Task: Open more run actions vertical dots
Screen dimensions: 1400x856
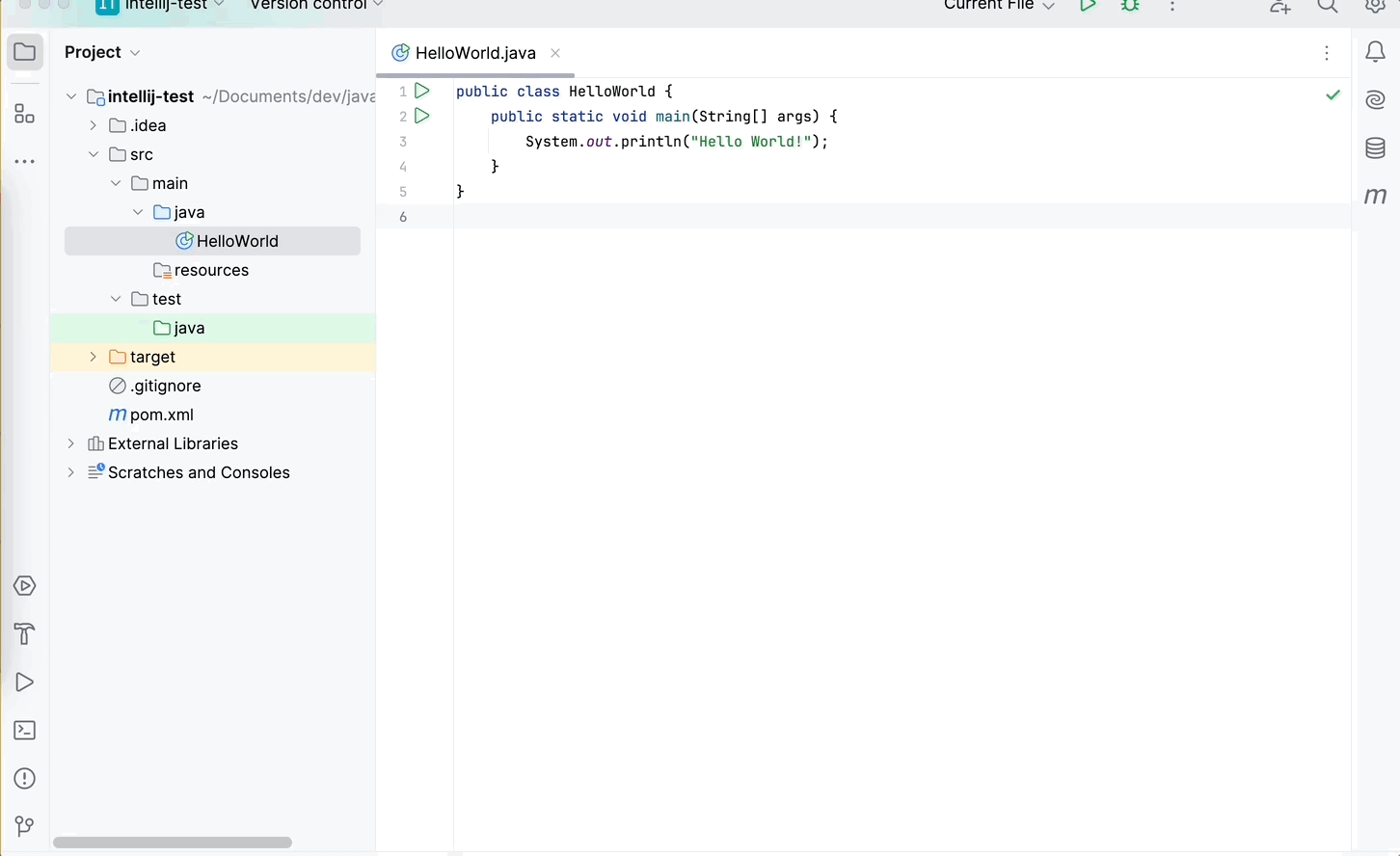Action: 1172,5
